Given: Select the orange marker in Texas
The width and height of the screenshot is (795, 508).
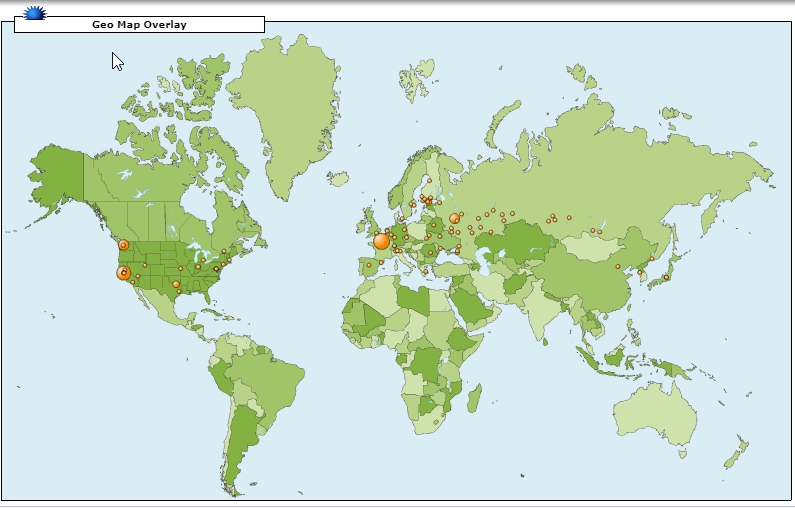Looking at the screenshot, I should click(x=176, y=284).
